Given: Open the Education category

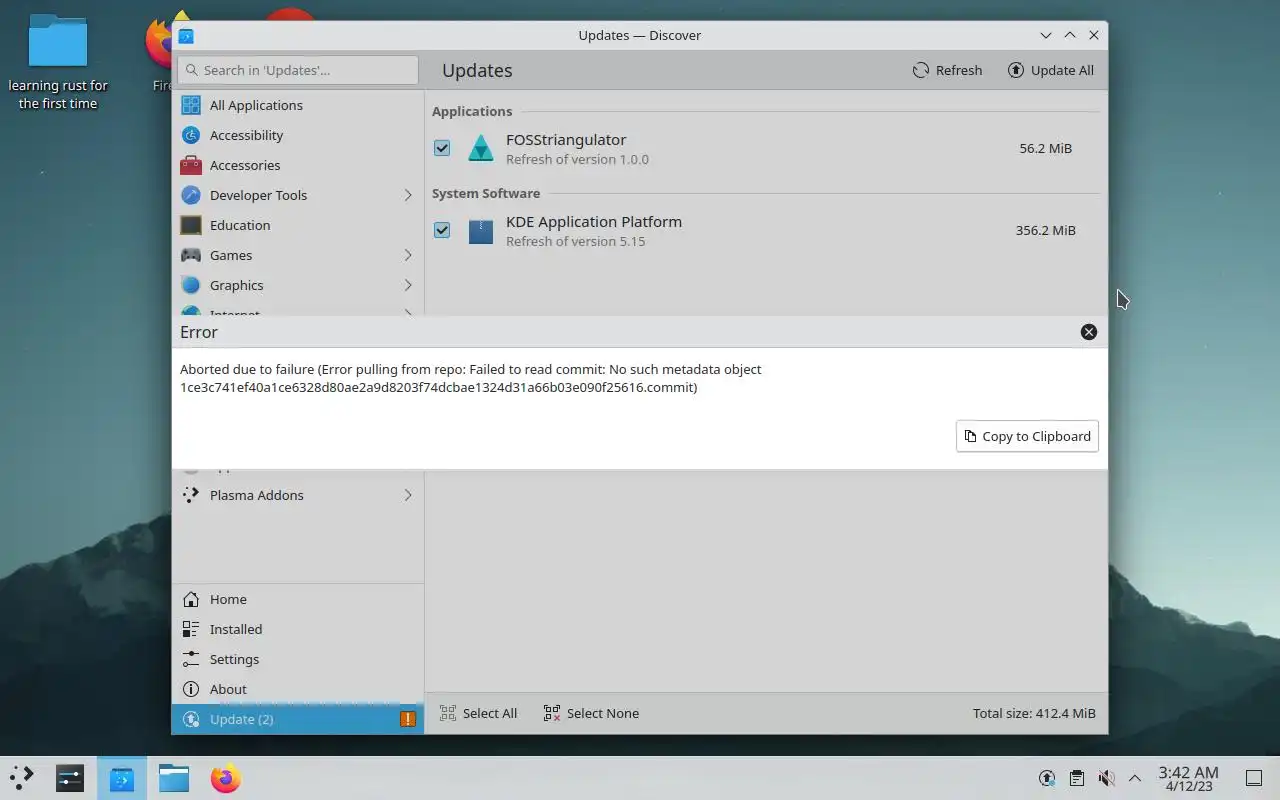Looking at the screenshot, I should [298, 225].
